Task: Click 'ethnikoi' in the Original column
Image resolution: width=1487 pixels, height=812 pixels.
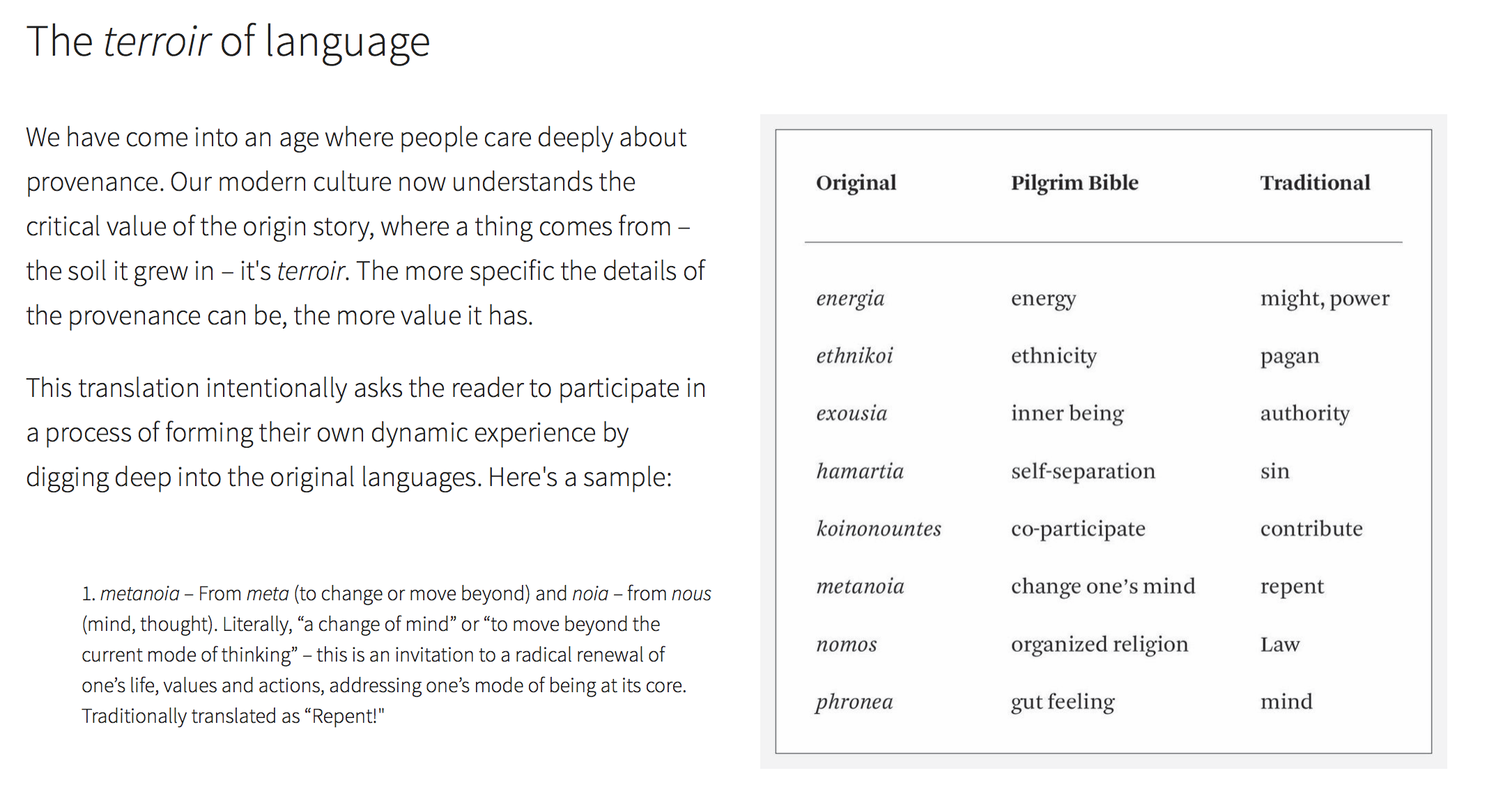Action: point(854,356)
